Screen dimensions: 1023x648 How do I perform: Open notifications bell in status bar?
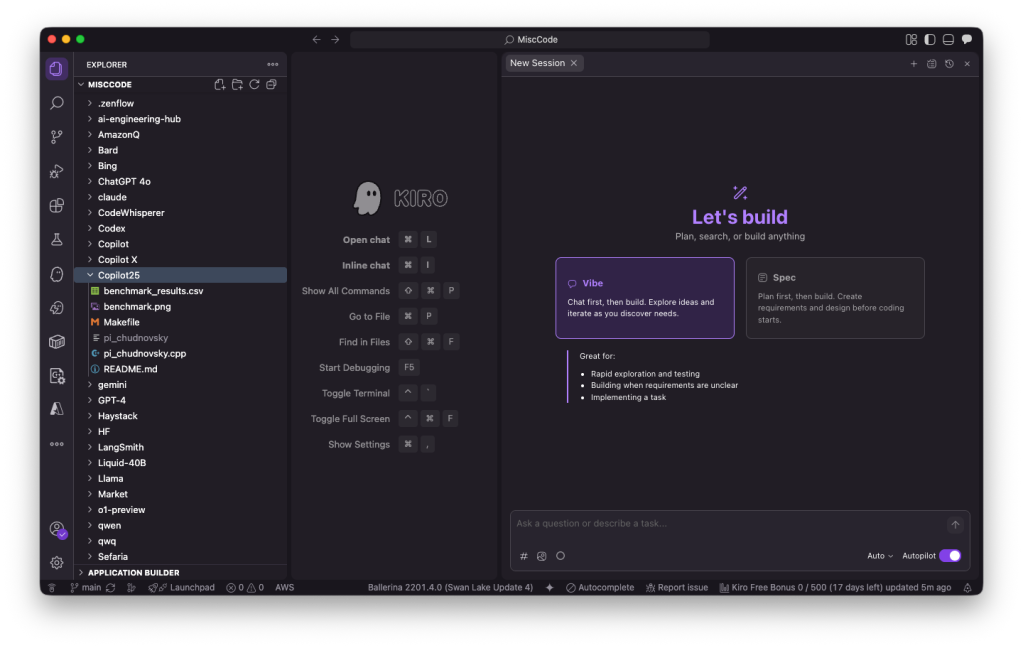[x=968, y=588]
